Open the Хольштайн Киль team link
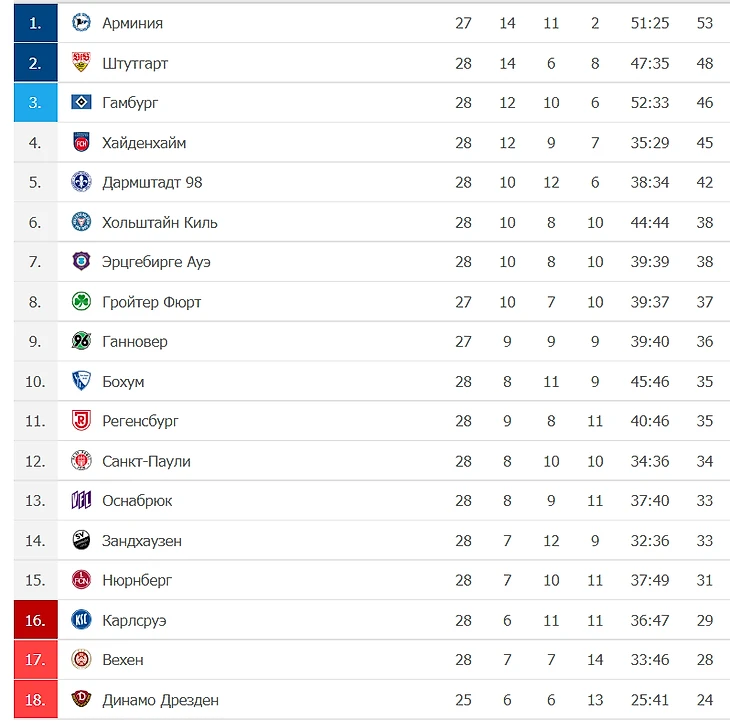 [x=160, y=222]
